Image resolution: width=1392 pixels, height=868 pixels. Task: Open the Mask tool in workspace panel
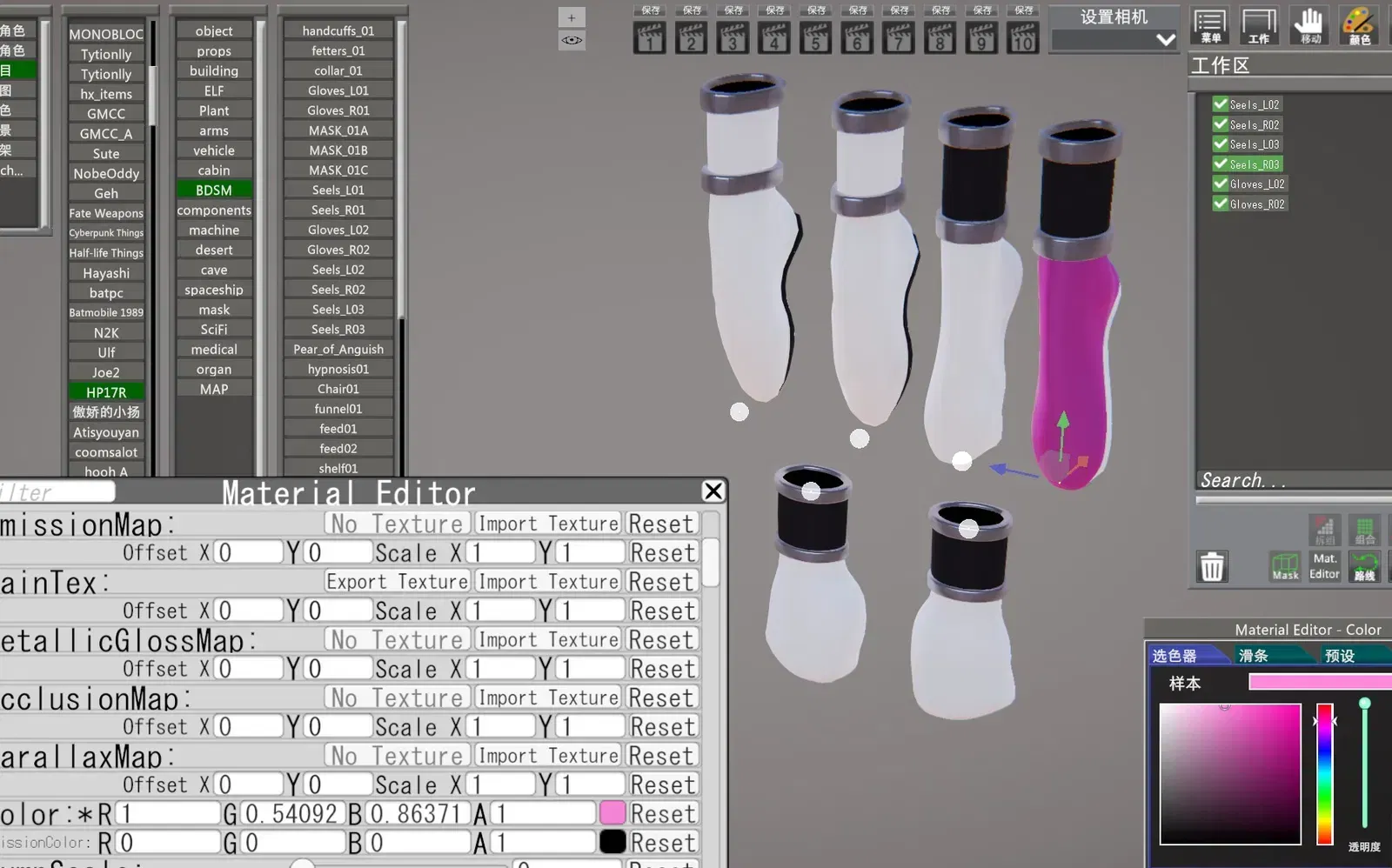pyautogui.click(x=1285, y=566)
